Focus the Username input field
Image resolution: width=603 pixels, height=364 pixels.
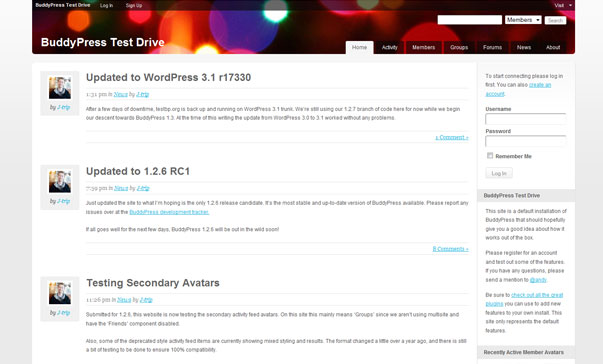[526, 119]
